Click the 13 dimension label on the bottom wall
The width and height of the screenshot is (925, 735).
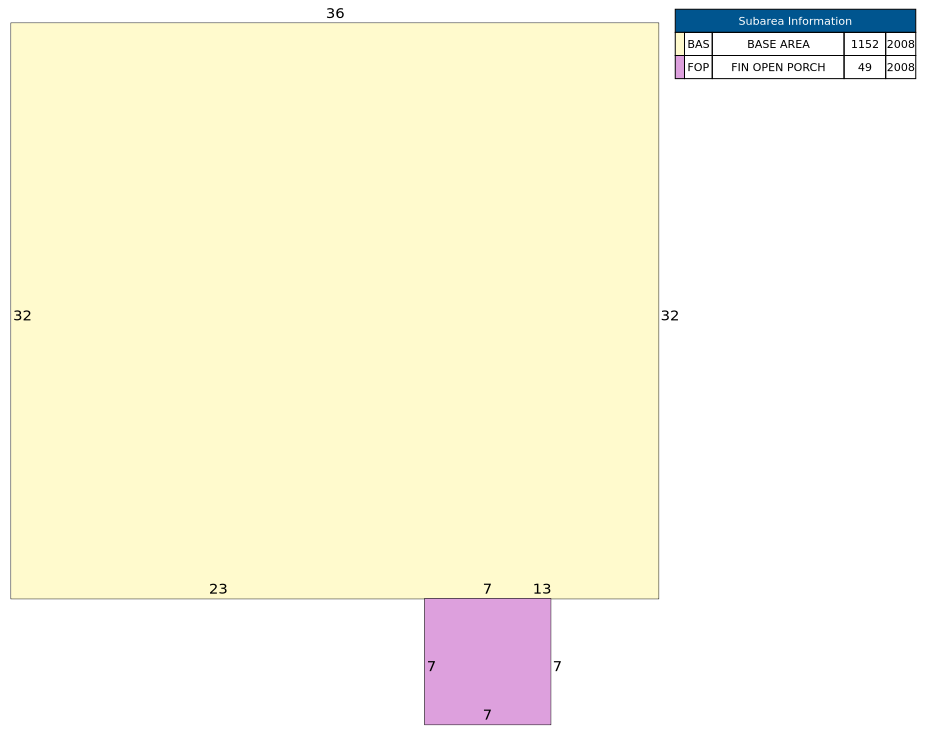tap(542, 589)
